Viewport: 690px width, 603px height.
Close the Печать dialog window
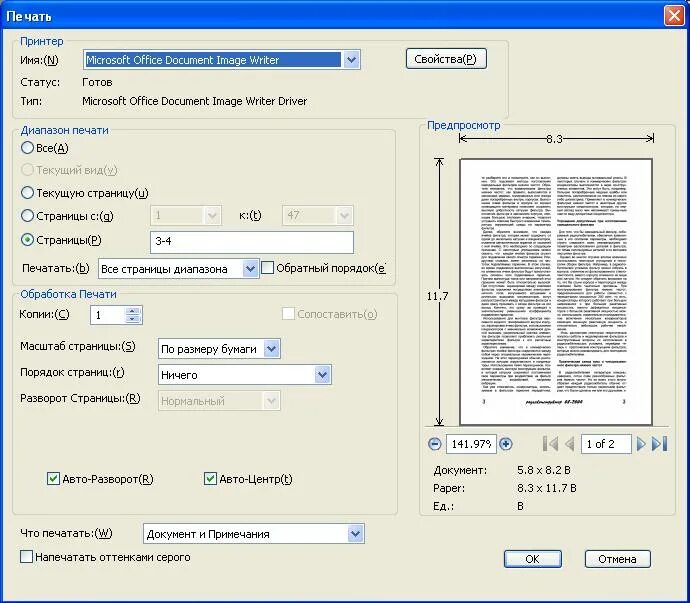[x=674, y=16]
